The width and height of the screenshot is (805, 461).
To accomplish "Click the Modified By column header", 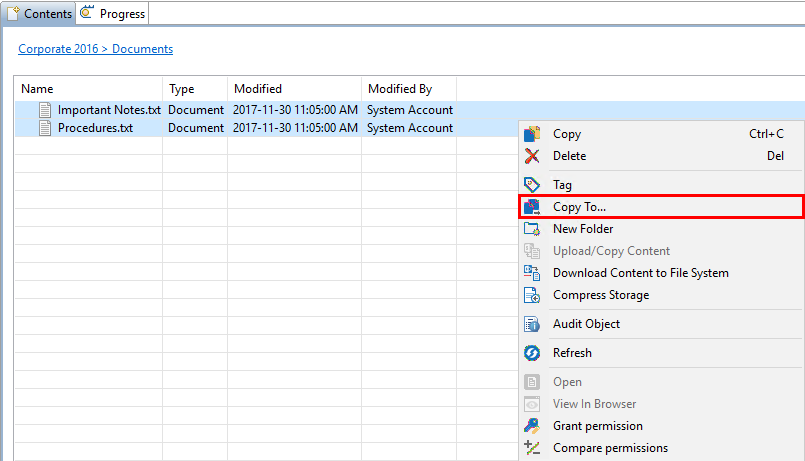I will click(x=400, y=89).
